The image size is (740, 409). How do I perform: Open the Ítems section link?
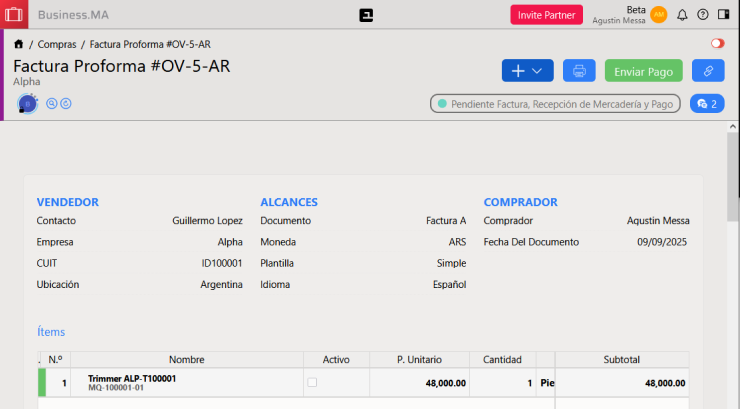(x=51, y=331)
